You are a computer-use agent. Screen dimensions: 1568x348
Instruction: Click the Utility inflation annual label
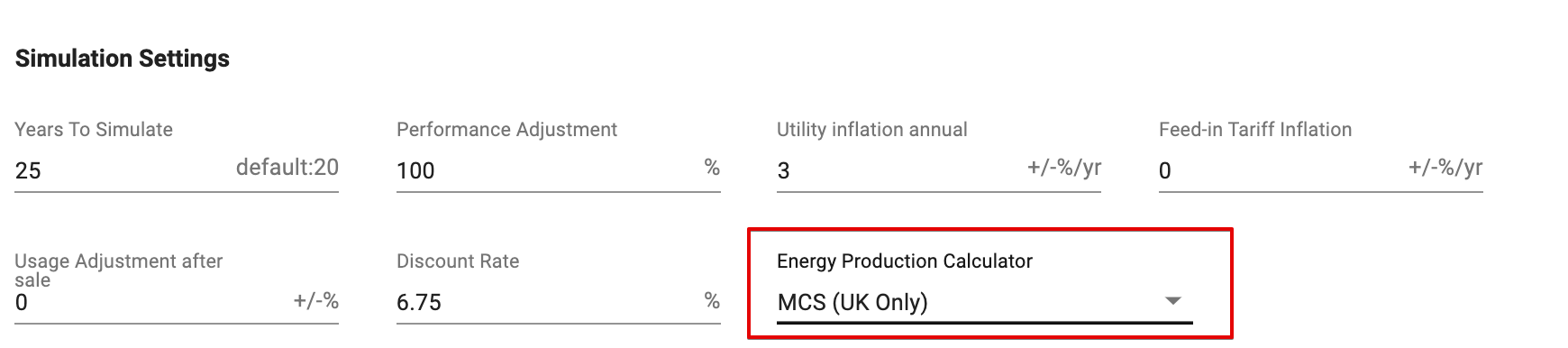872,130
